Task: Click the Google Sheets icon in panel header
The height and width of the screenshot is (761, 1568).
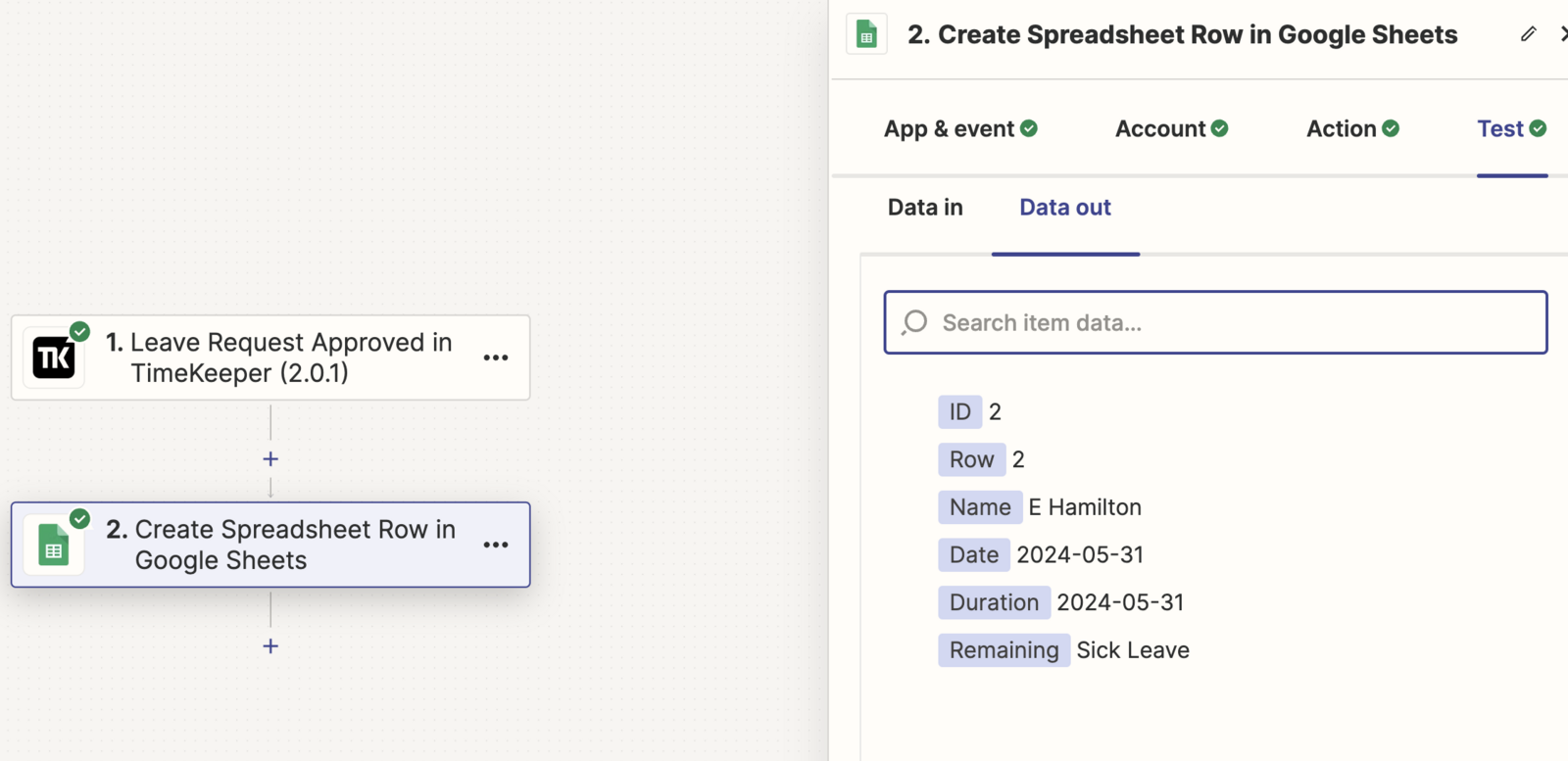Action: 866,34
